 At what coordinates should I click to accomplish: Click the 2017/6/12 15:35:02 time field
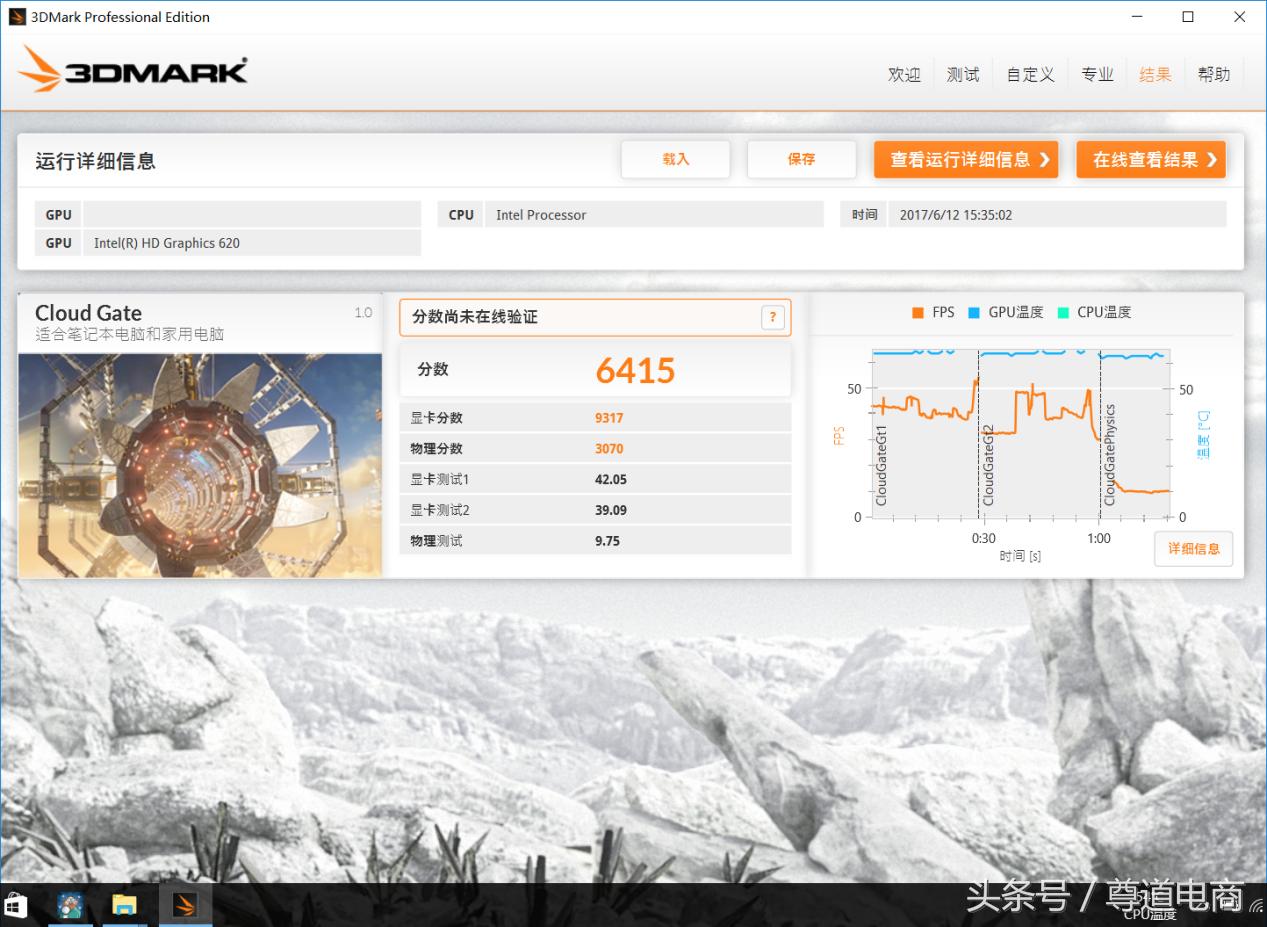coord(1057,215)
